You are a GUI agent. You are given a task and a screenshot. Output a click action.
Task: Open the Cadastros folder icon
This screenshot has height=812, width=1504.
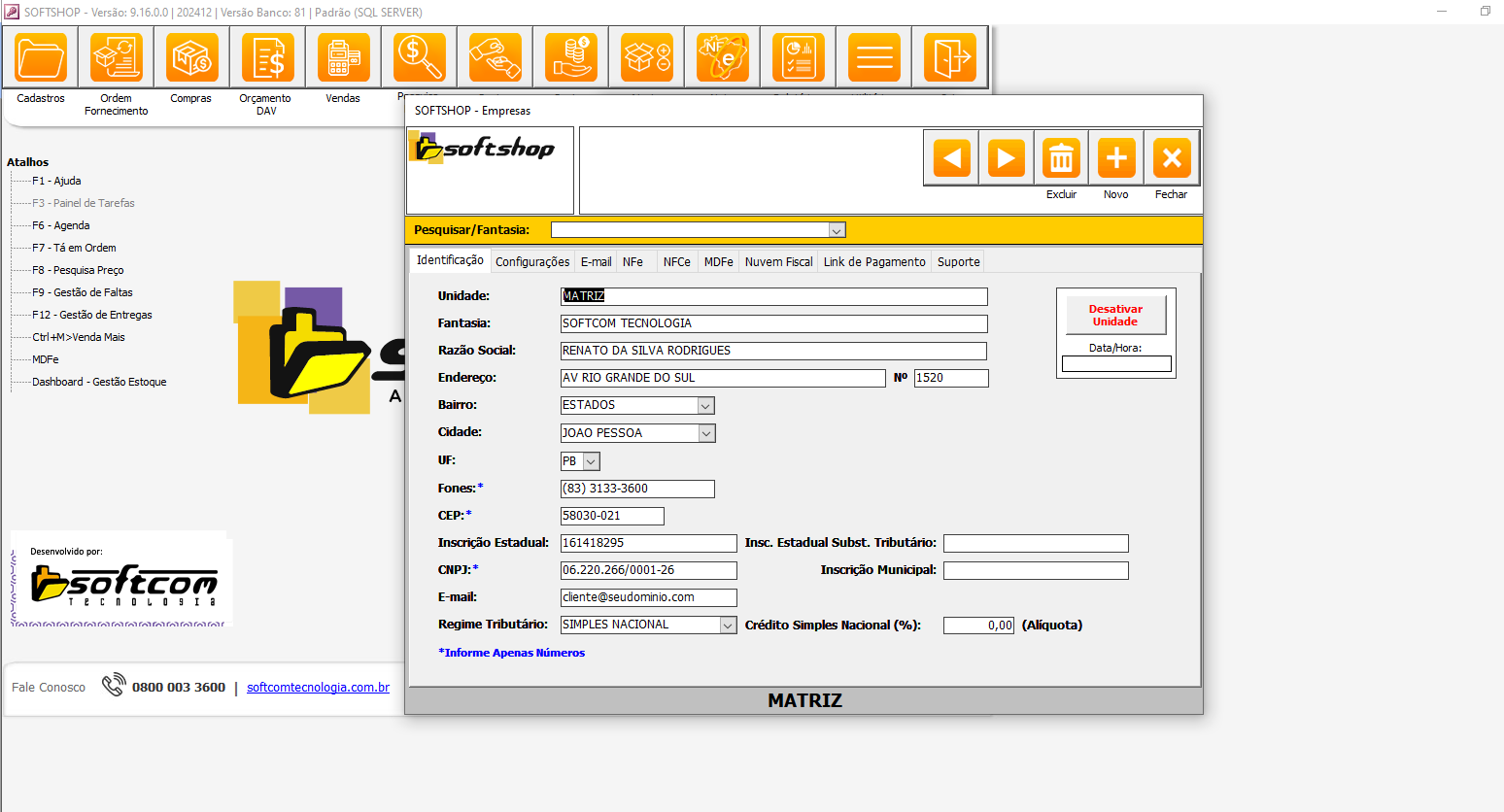[x=41, y=58]
